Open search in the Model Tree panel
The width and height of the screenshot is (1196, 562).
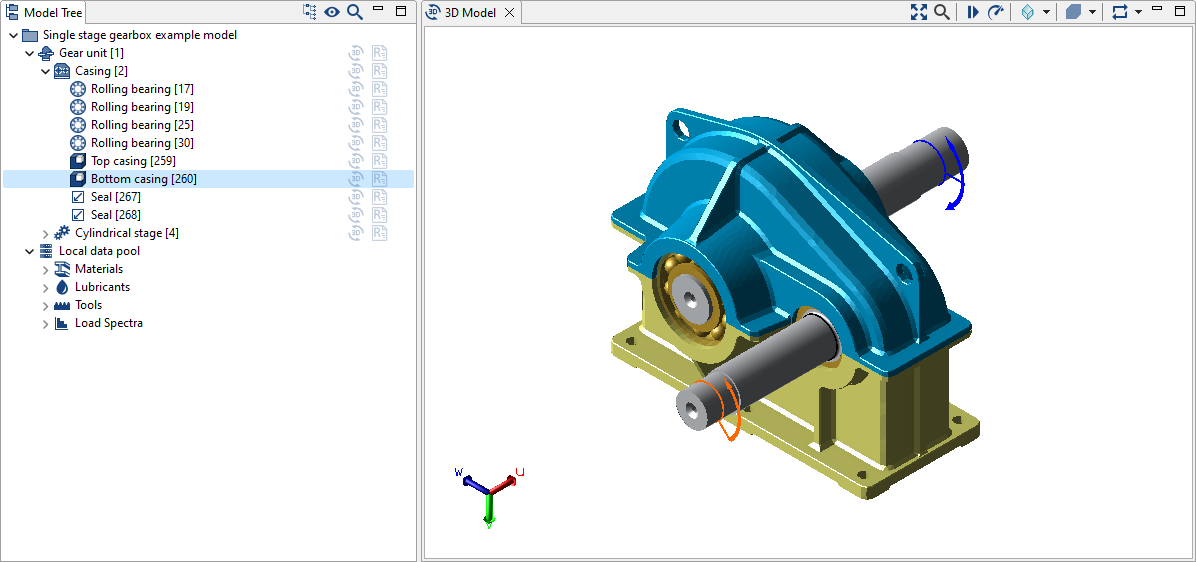354,12
